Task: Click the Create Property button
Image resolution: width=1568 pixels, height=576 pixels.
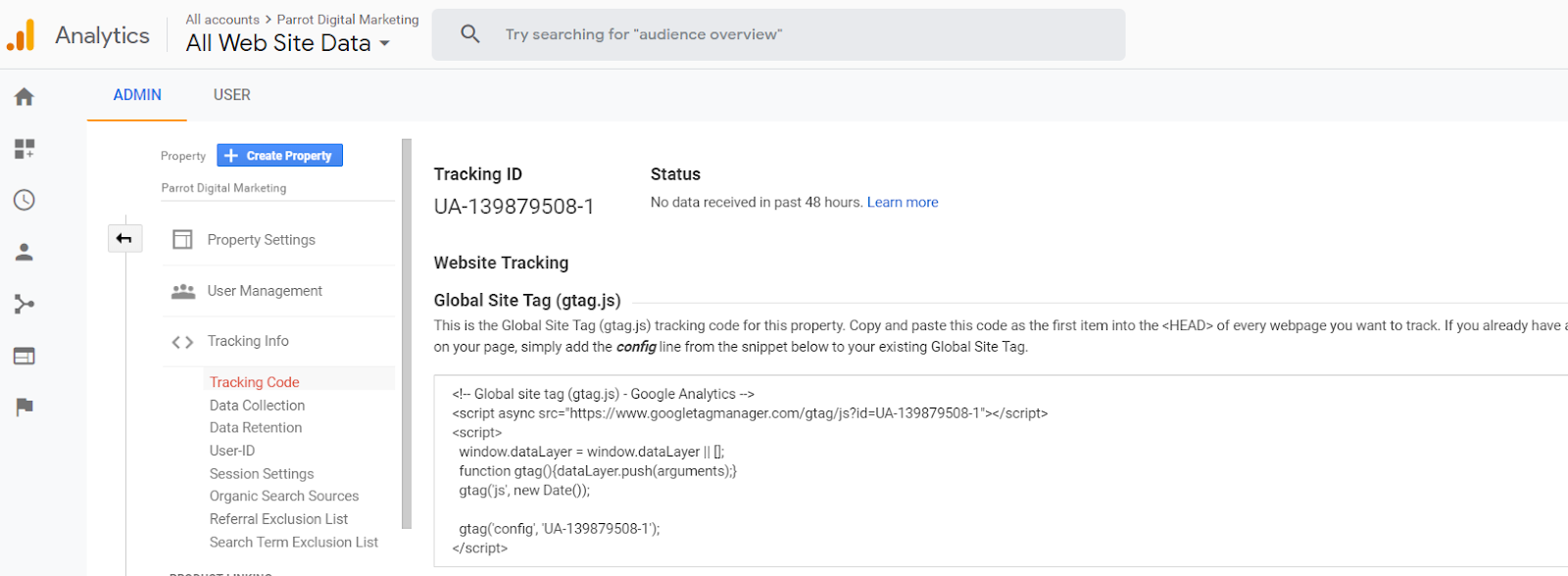Action: 279,156
